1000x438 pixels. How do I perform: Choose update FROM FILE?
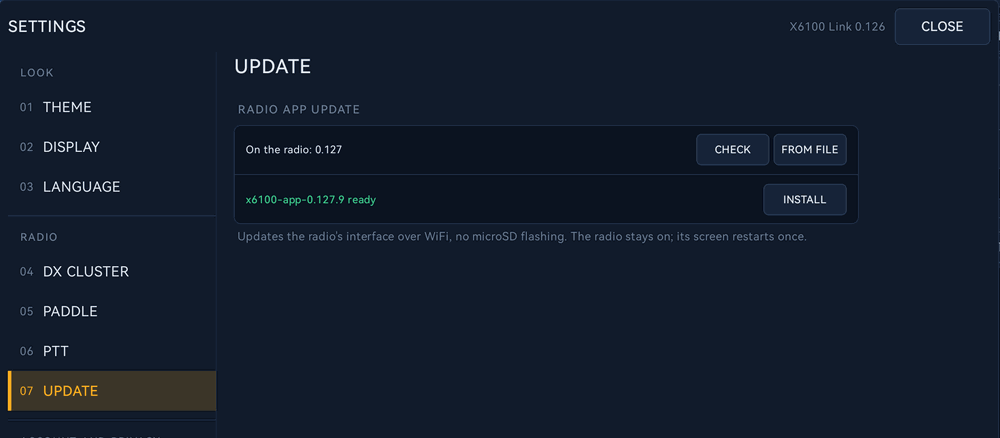810,150
